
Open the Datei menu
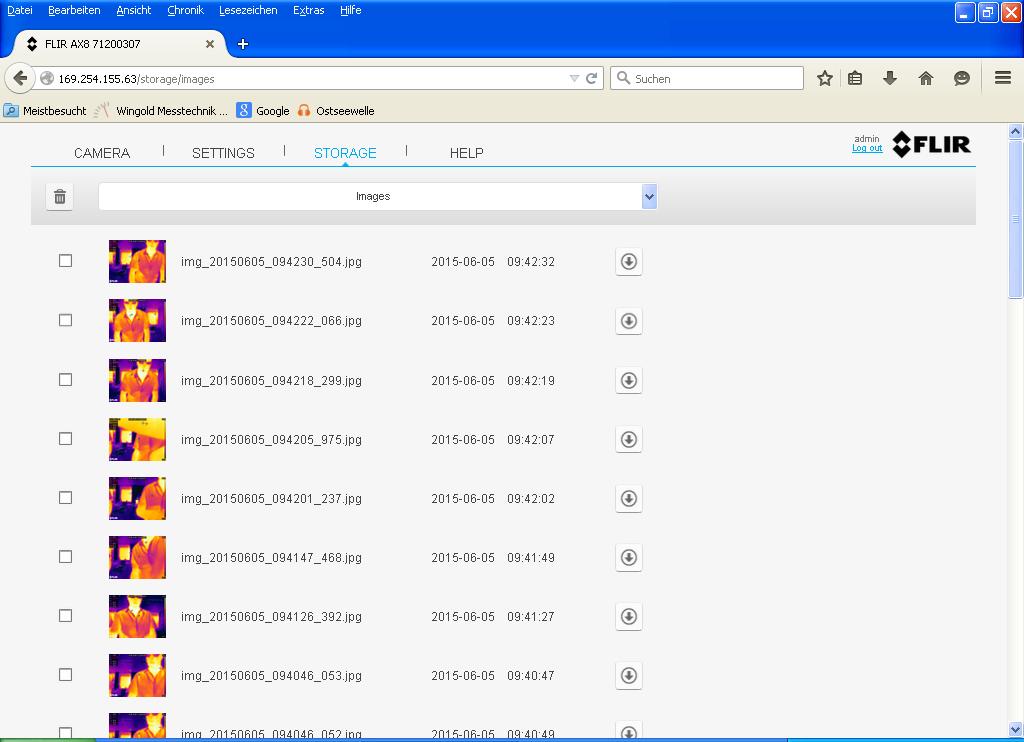(x=20, y=10)
